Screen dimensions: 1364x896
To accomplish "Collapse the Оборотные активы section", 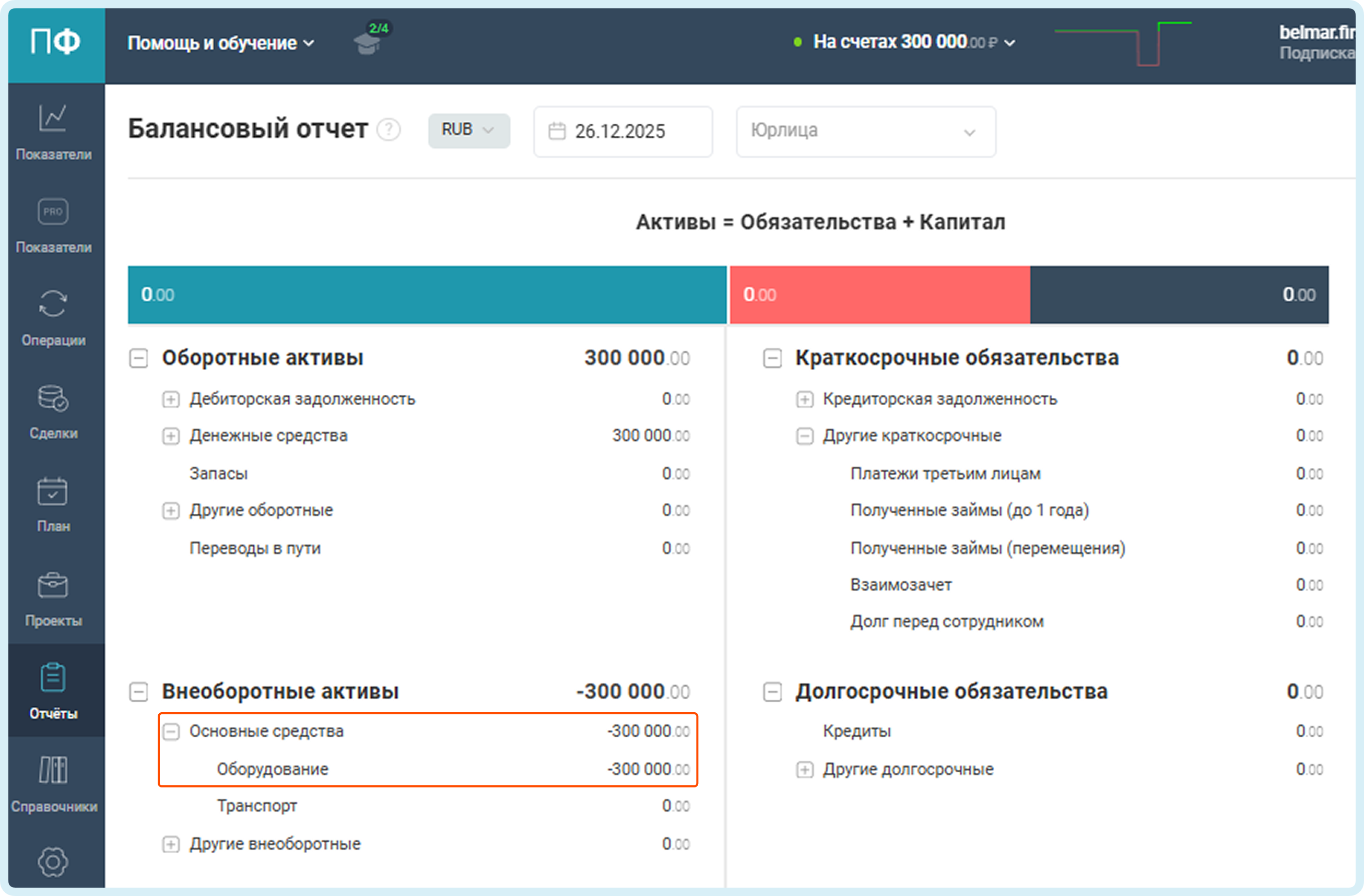I will pyautogui.click(x=139, y=359).
